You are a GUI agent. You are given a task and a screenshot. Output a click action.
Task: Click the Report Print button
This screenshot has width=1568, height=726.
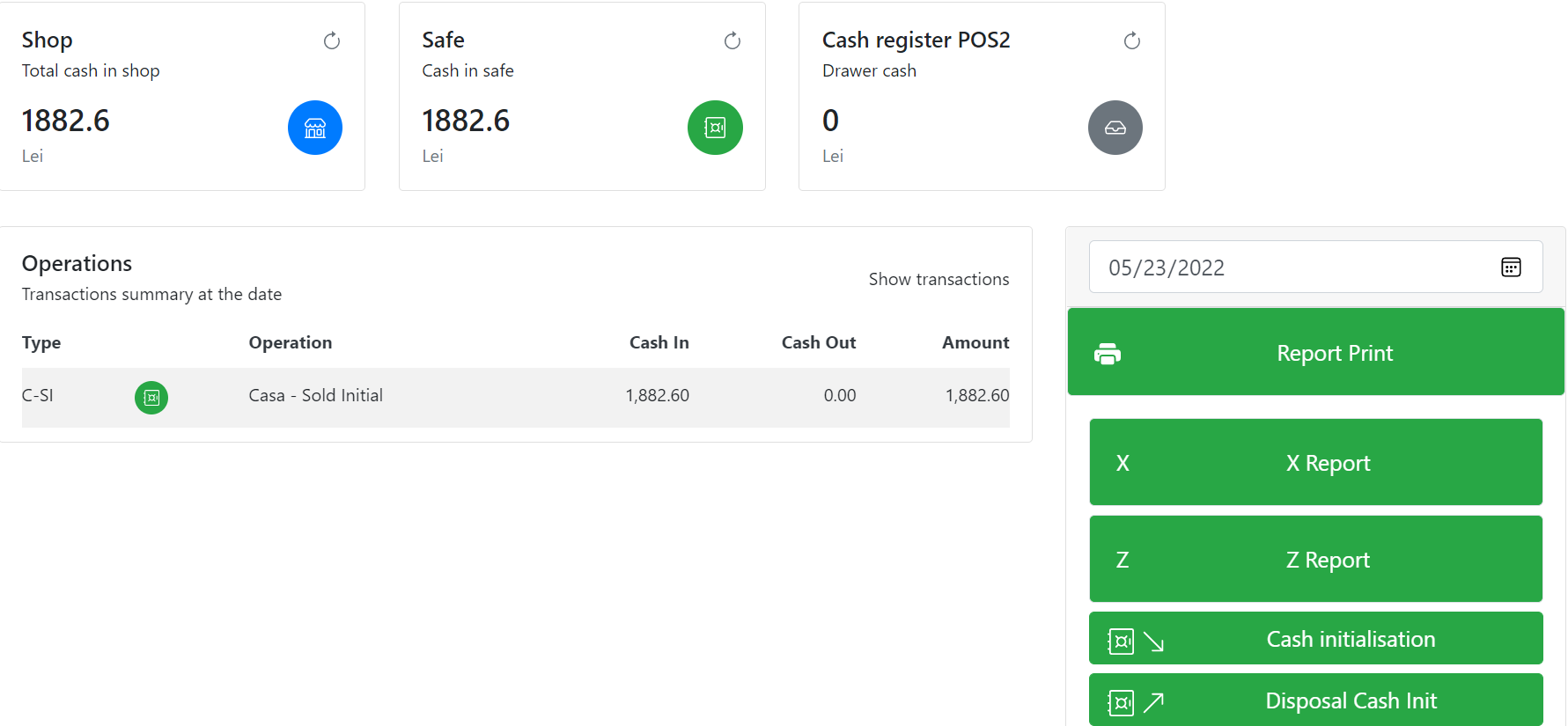coord(1316,352)
